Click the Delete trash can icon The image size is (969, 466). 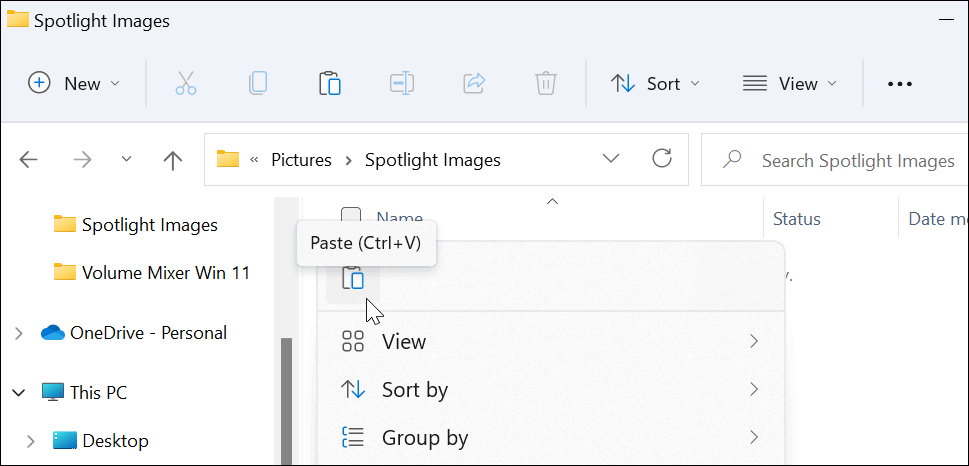[545, 84]
